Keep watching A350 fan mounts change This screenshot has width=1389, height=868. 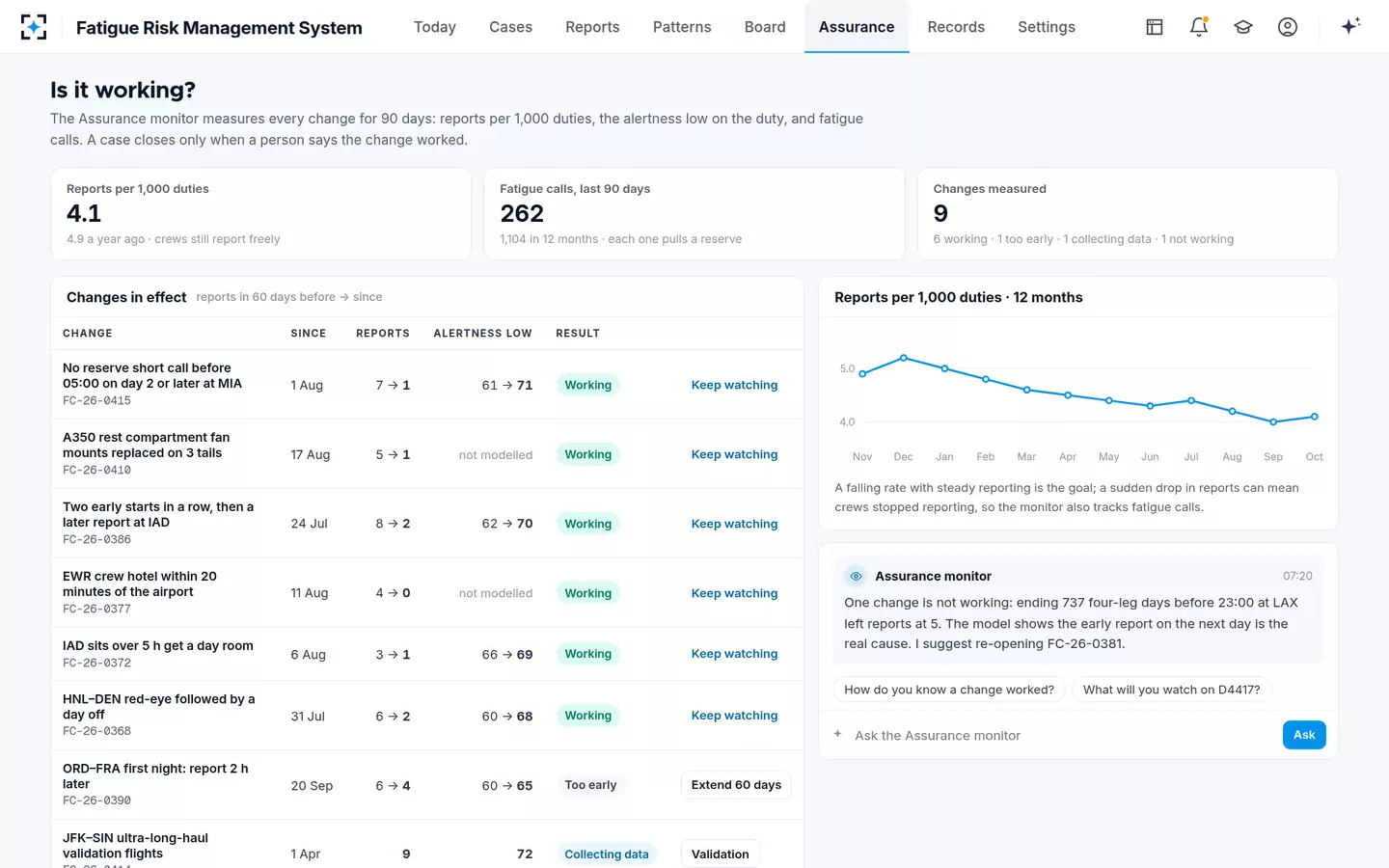click(x=734, y=454)
